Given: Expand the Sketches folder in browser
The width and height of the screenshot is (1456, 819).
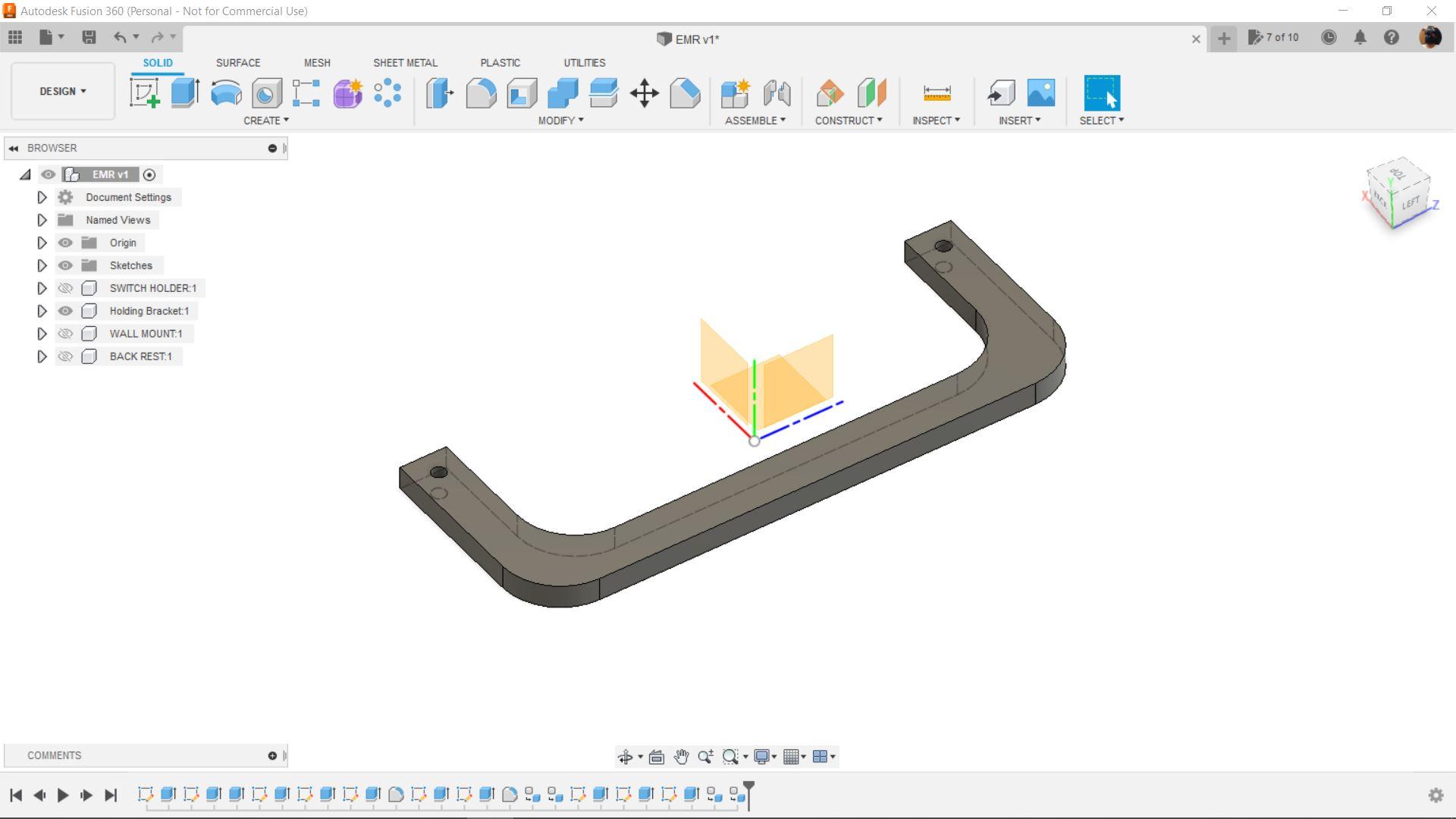Looking at the screenshot, I should click(42, 265).
